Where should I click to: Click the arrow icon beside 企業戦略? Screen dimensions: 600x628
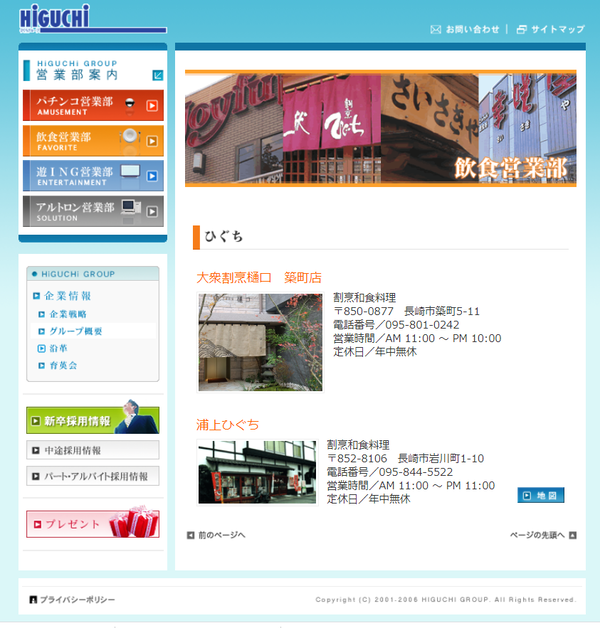pyautogui.click(x=41, y=314)
